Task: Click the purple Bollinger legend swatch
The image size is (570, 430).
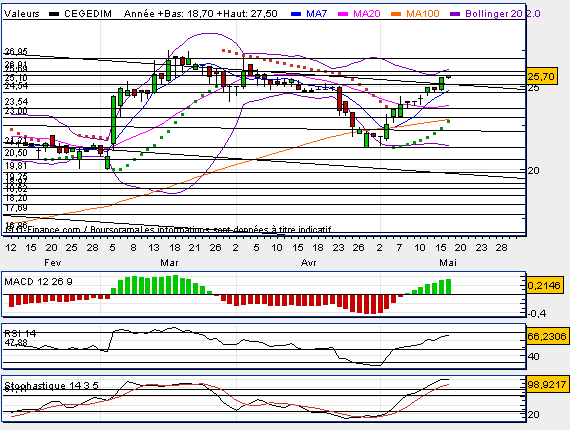Action: click(x=455, y=14)
